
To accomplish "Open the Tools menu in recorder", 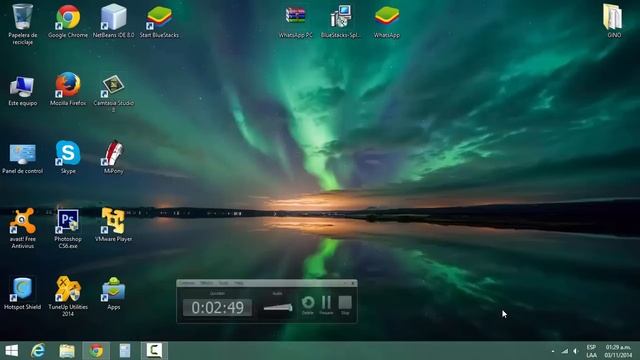I will (x=224, y=283).
